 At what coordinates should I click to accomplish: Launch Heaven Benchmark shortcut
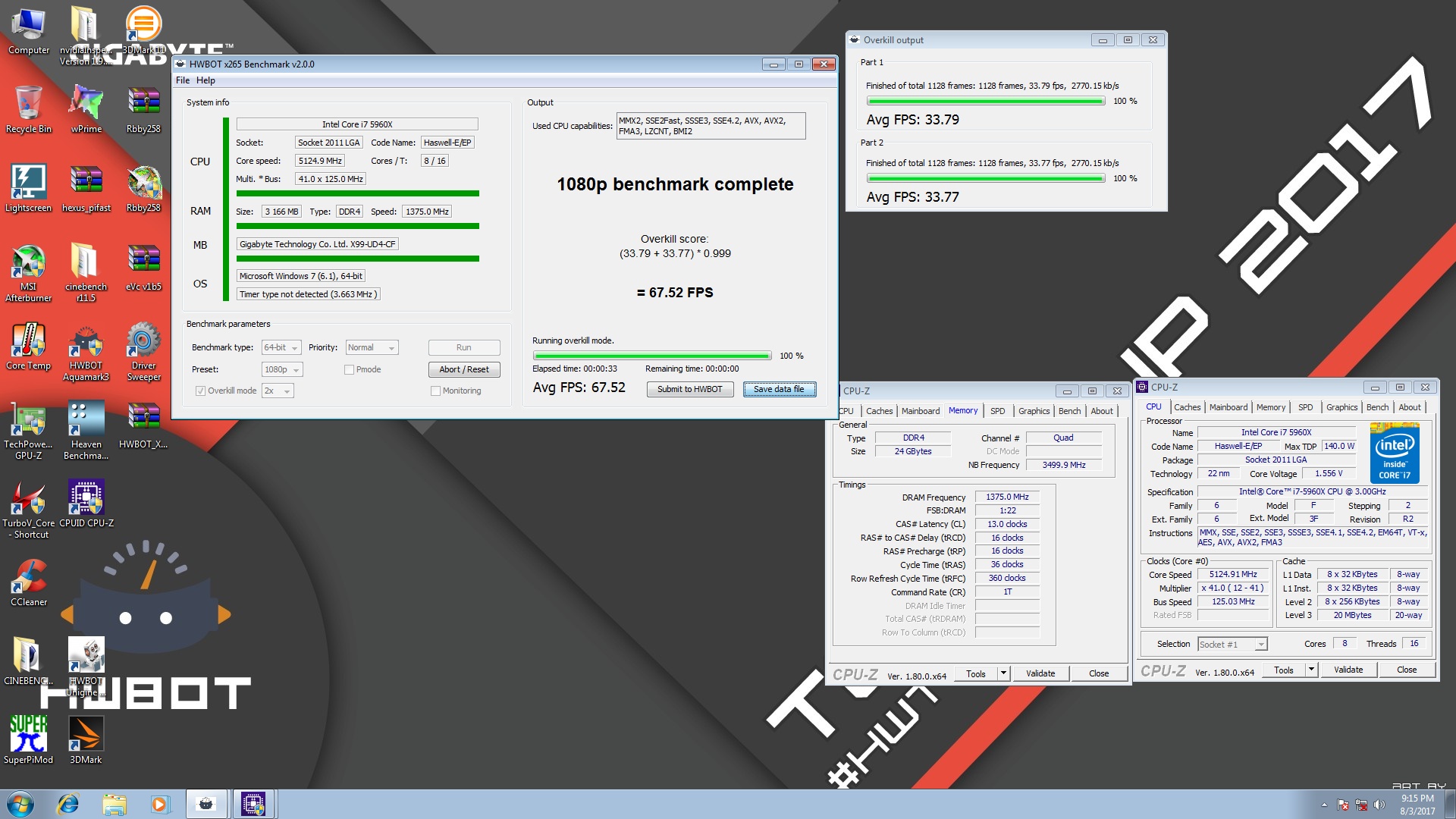(86, 431)
